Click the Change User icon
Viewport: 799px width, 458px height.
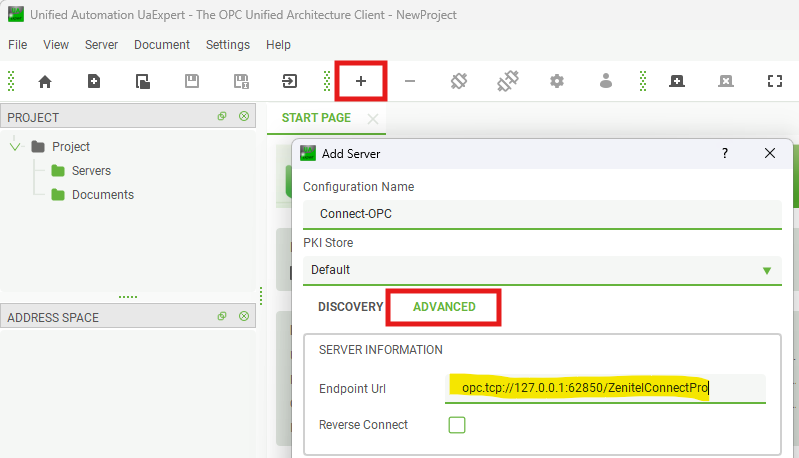tap(606, 81)
